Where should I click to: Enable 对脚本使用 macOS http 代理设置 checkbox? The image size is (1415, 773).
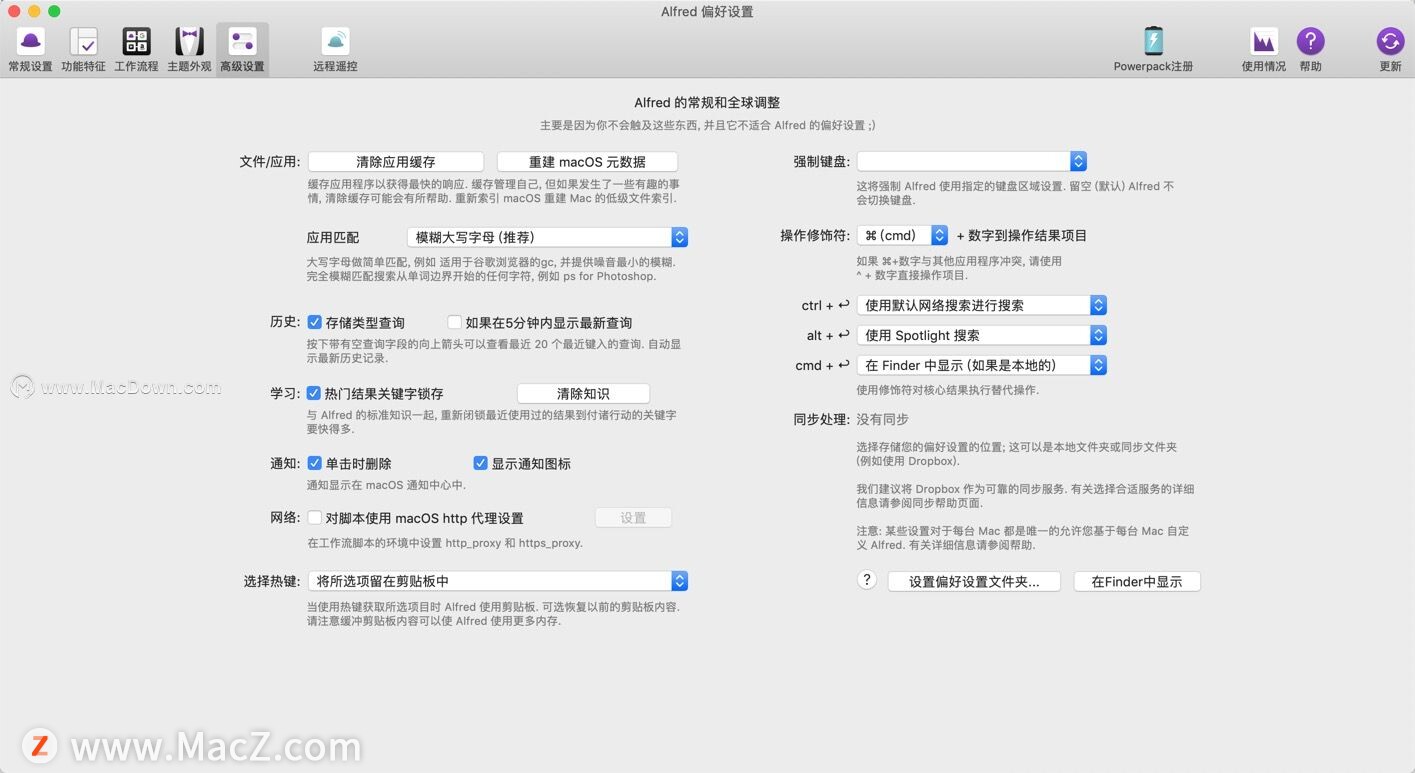(314, 518)
